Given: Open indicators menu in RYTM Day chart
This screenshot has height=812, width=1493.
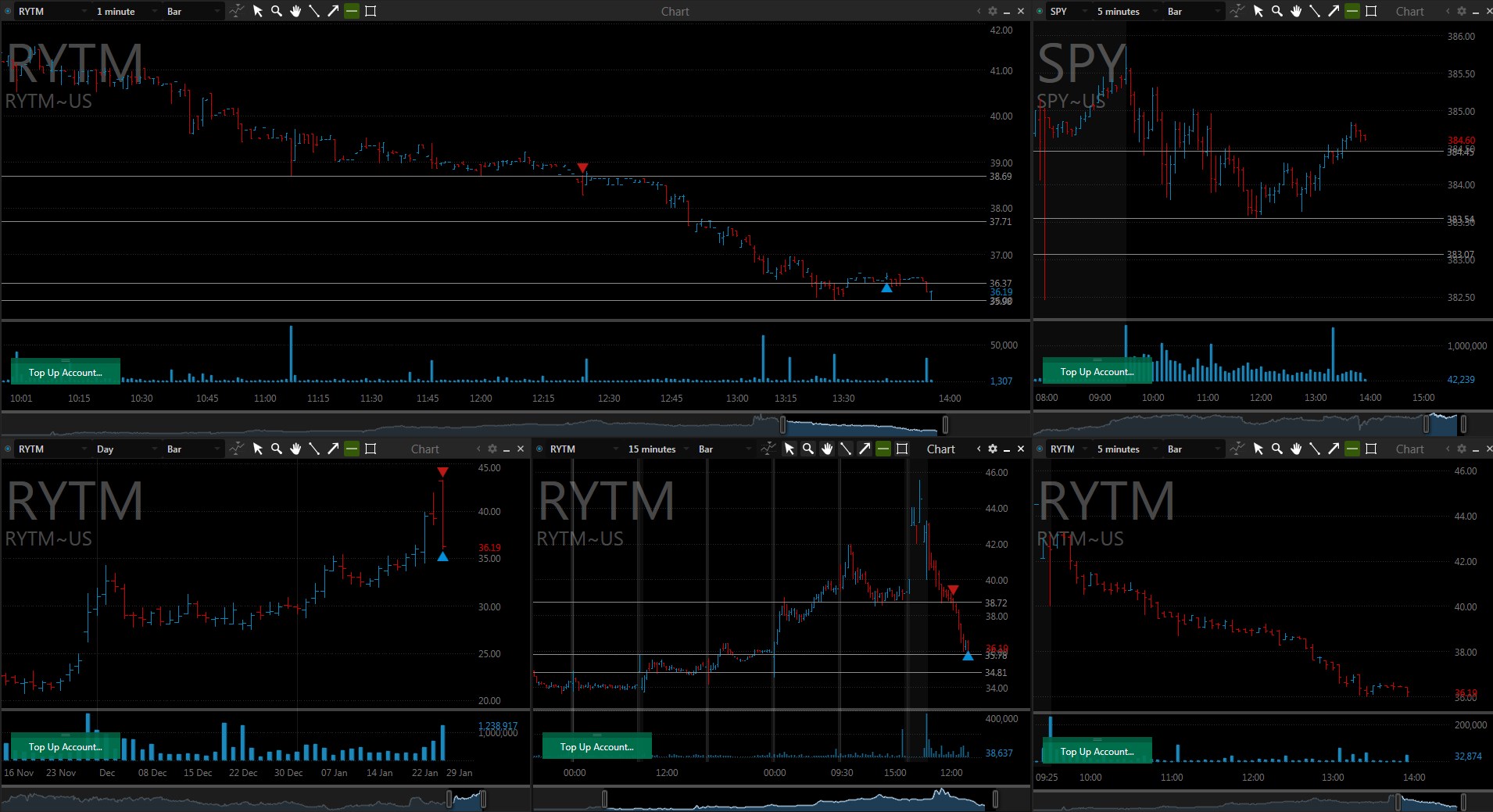Looking at the screenshot, I should (x=236, y=449).
